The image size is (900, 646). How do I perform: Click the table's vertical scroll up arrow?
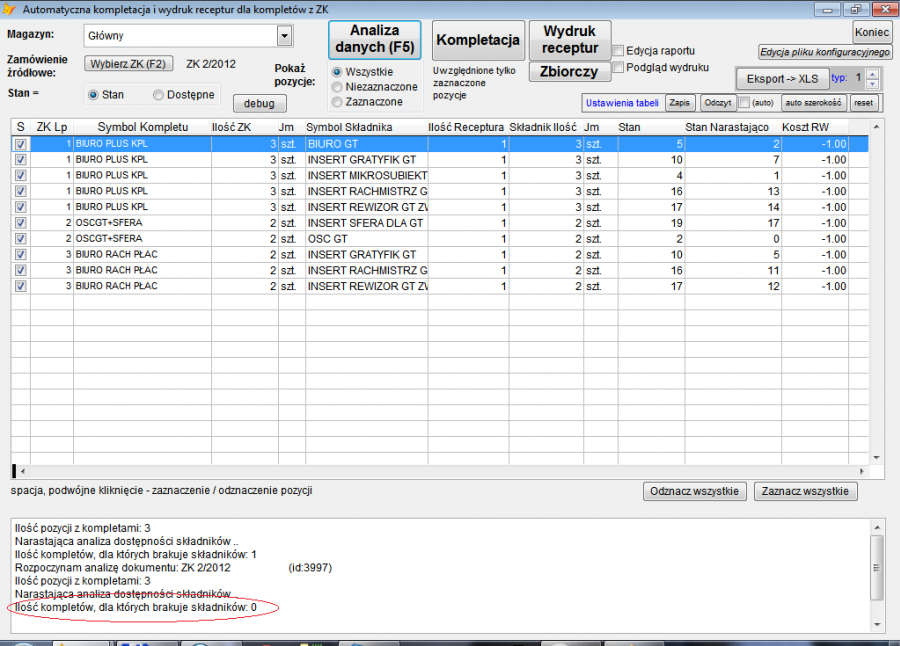(x=876, y=126)
